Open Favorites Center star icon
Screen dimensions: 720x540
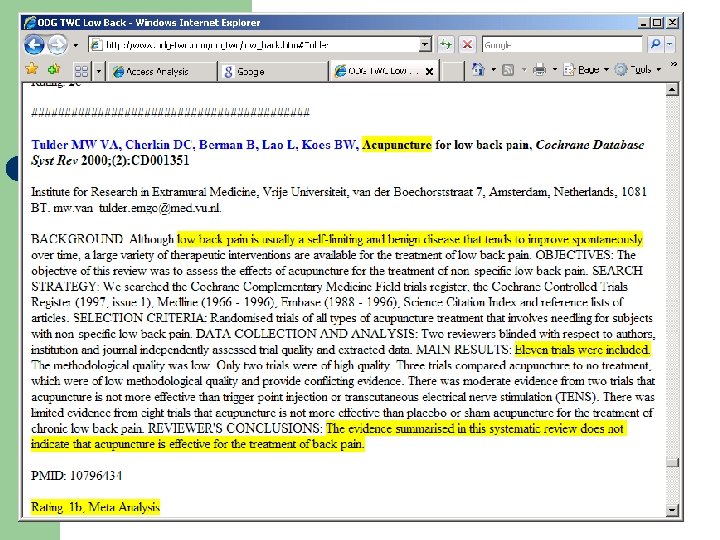[x=32, y=69]
